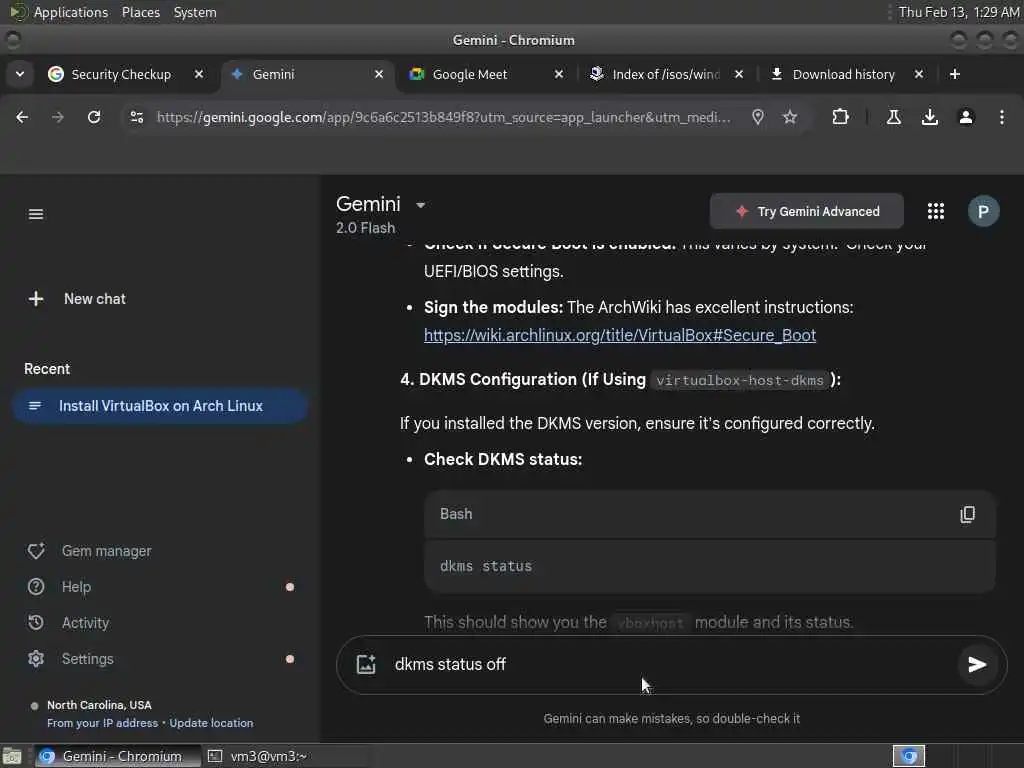Open the browser Downloads icon
The height and width of the screenshot is (768, 1024).
930,117
